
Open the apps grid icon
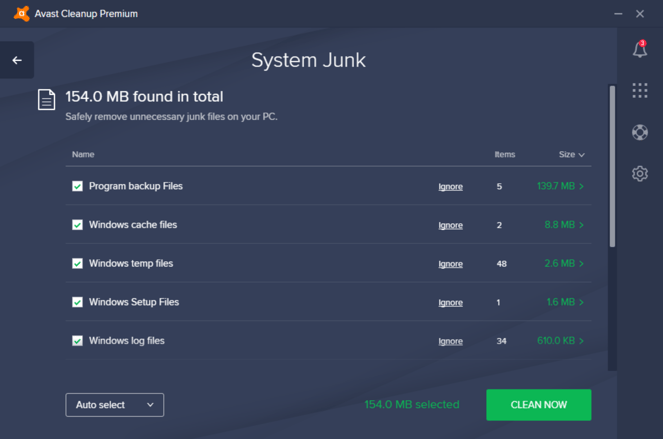tap(640, 91)
